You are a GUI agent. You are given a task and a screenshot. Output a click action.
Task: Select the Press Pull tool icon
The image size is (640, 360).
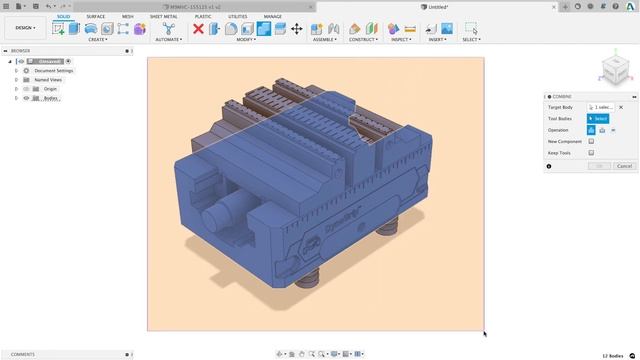coord(214,29)
